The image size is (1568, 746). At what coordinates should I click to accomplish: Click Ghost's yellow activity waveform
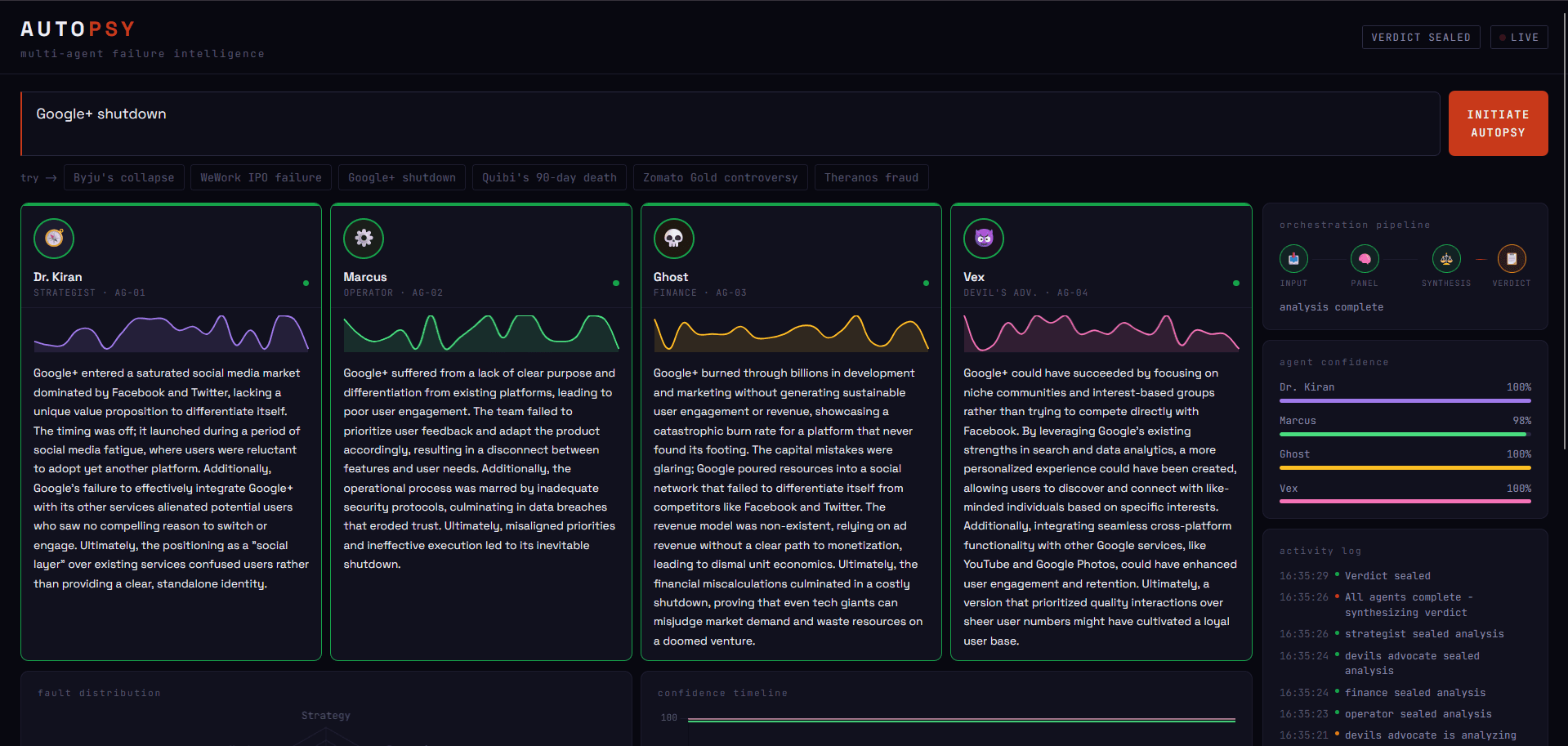pos(791,333)
